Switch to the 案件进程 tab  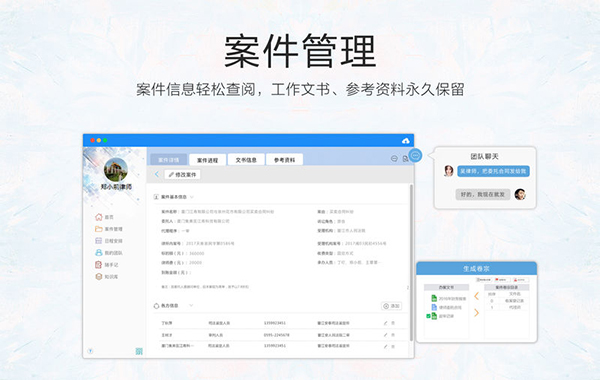pyautogui.click(x=207, y=160)
